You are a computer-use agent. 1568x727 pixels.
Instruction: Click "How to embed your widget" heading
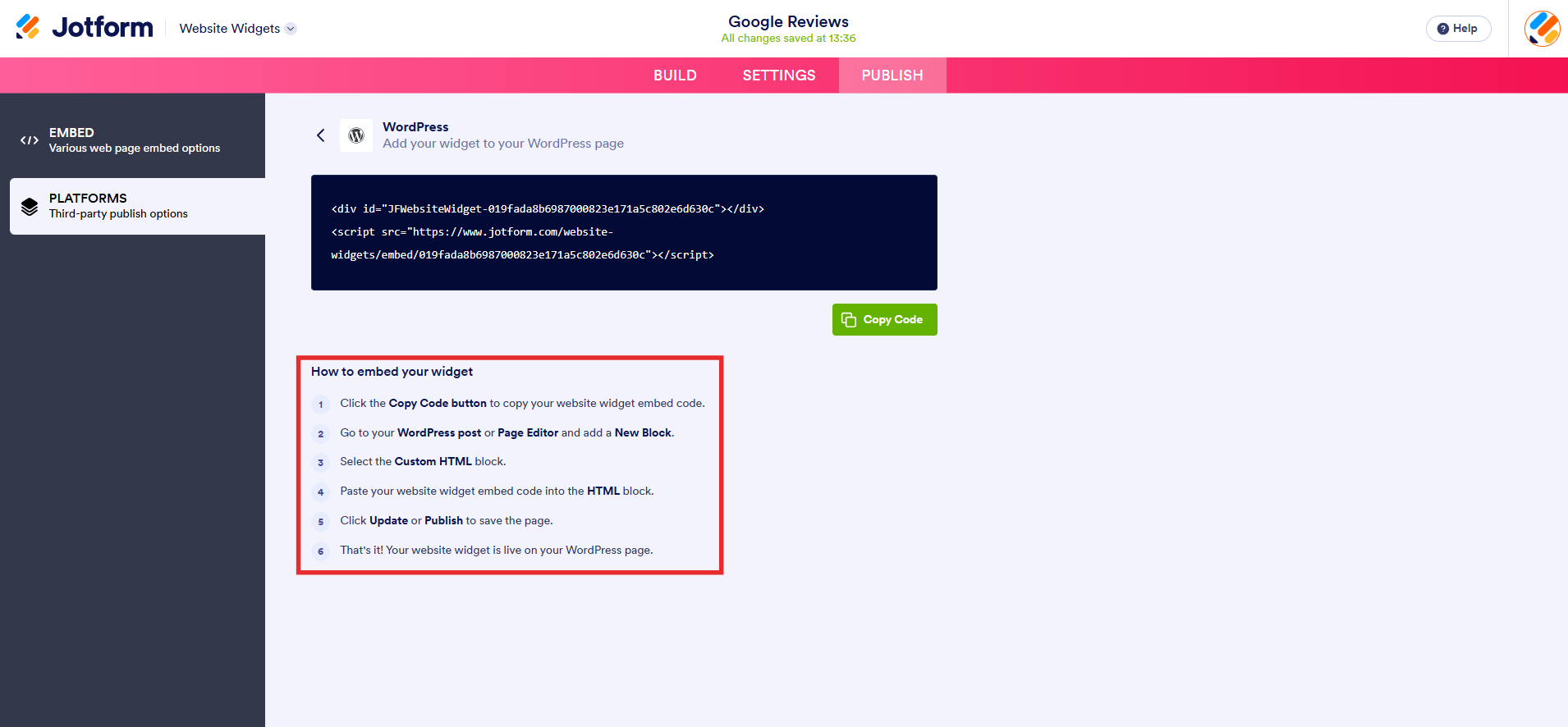click(392, 372)
